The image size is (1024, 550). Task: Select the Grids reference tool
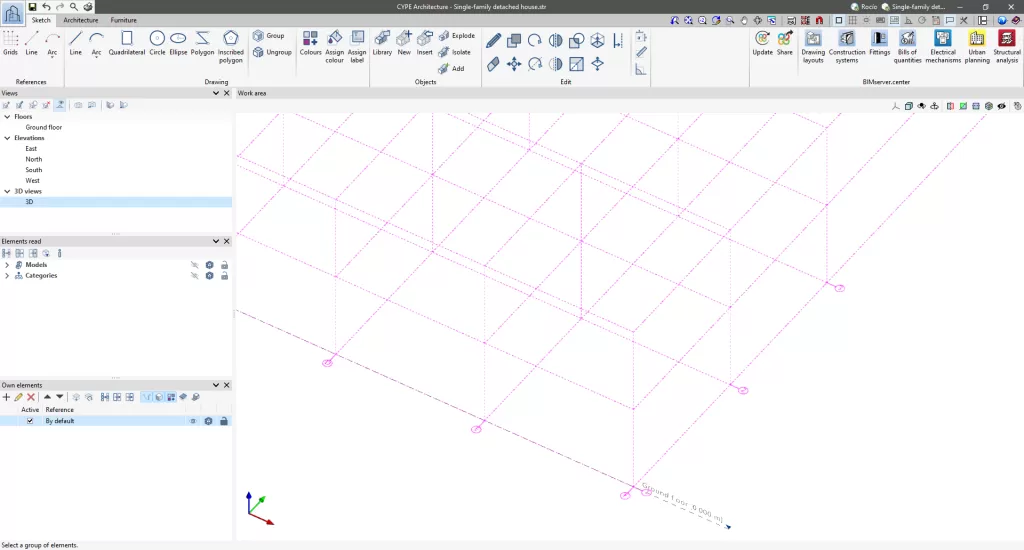10,43
